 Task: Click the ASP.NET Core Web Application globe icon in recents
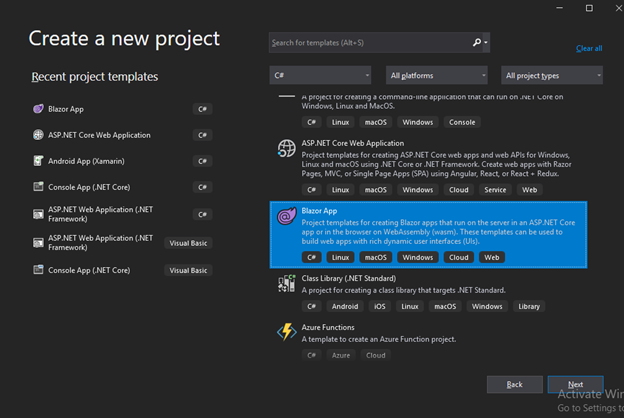pyautogui.click(x=38, y=135)
